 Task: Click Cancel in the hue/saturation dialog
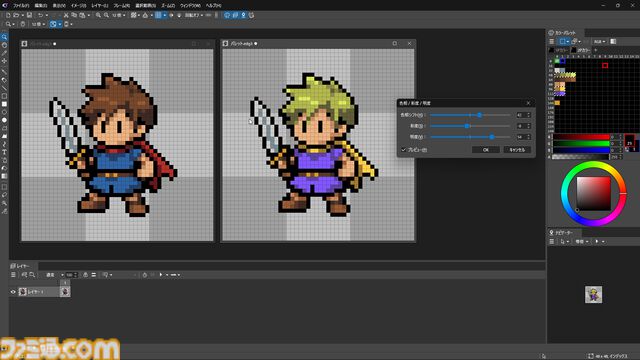(517, 150)
